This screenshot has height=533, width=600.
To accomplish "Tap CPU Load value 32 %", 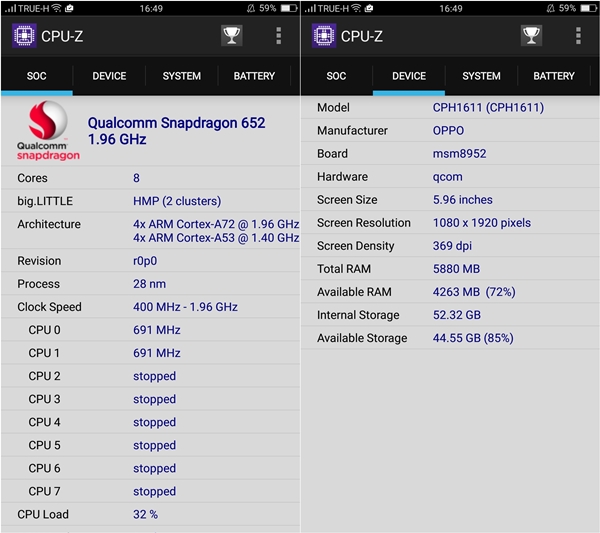I will pyautogui.click(x=145, y=514).
